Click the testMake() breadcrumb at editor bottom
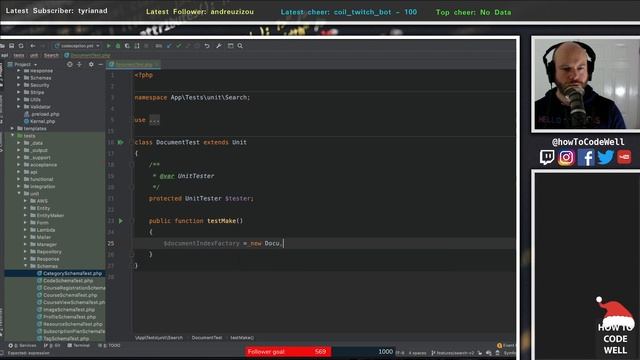 click(x=242, y=338)
